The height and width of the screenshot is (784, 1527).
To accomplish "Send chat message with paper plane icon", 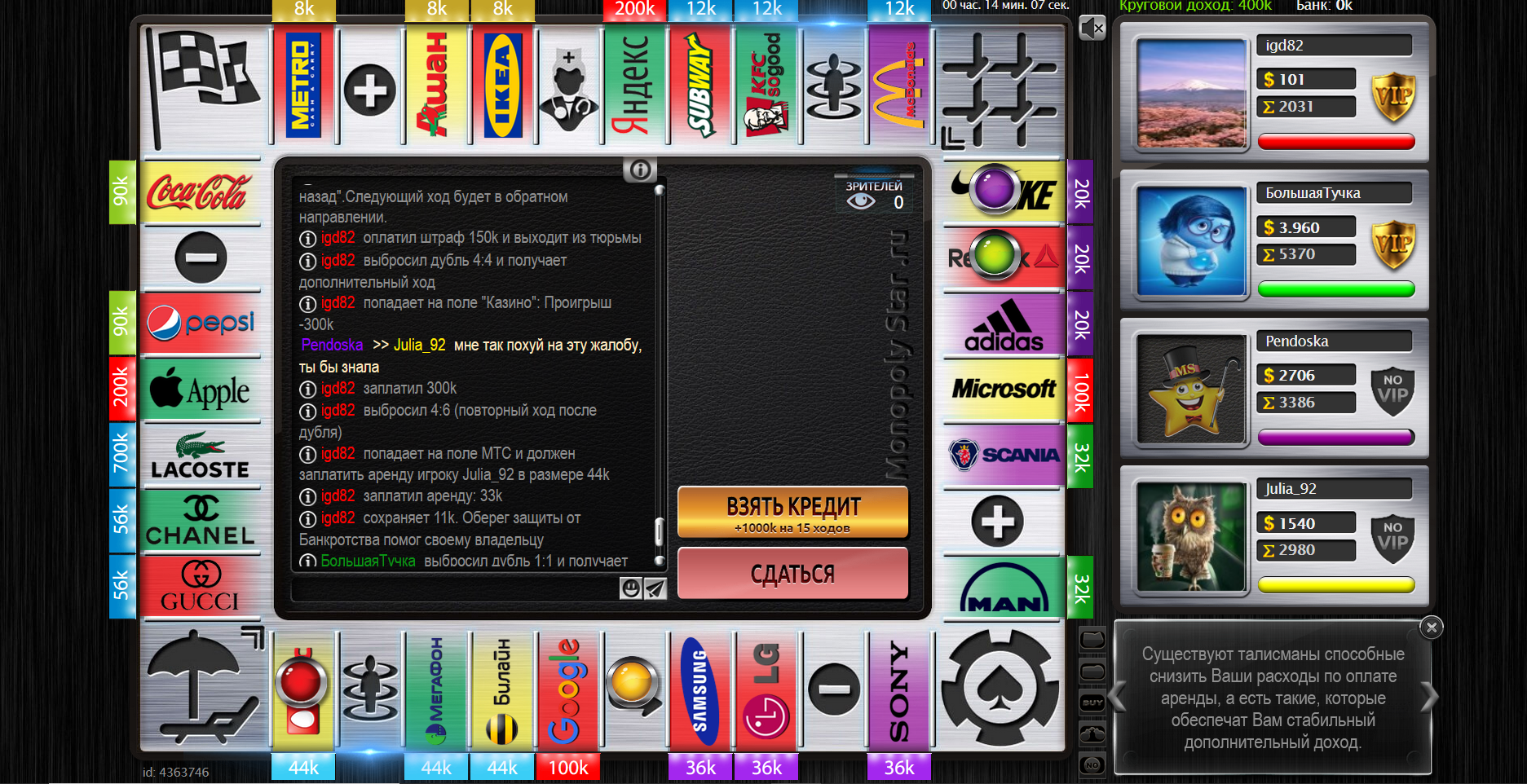I will pos(655,588).
